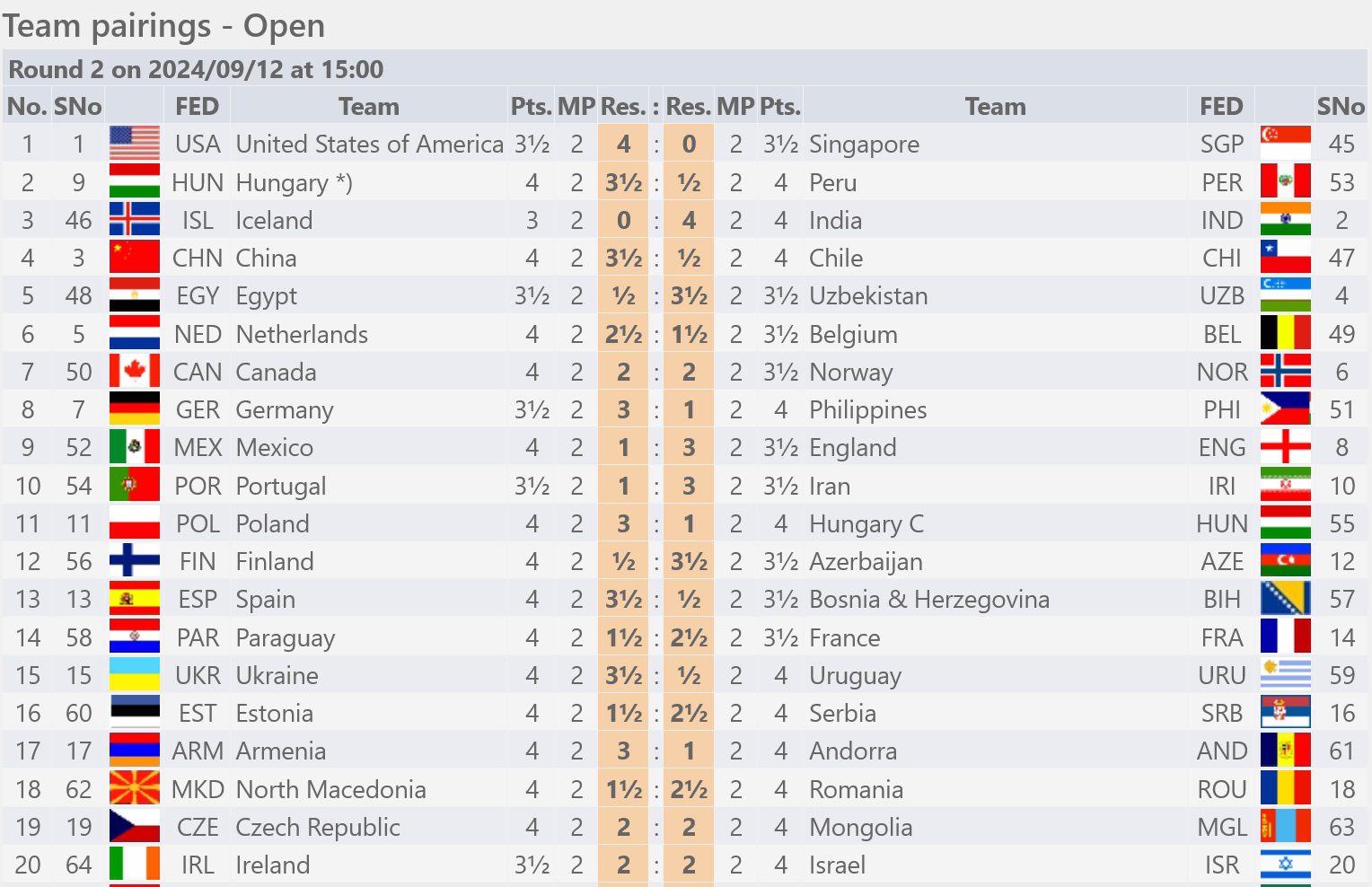Click the left FED column header
The image size is (1372, 887).
[x=197, y=106]
